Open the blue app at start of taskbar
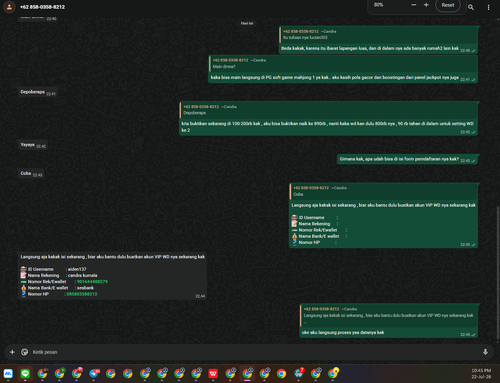500x383 pixels. [x=8, y=374]
